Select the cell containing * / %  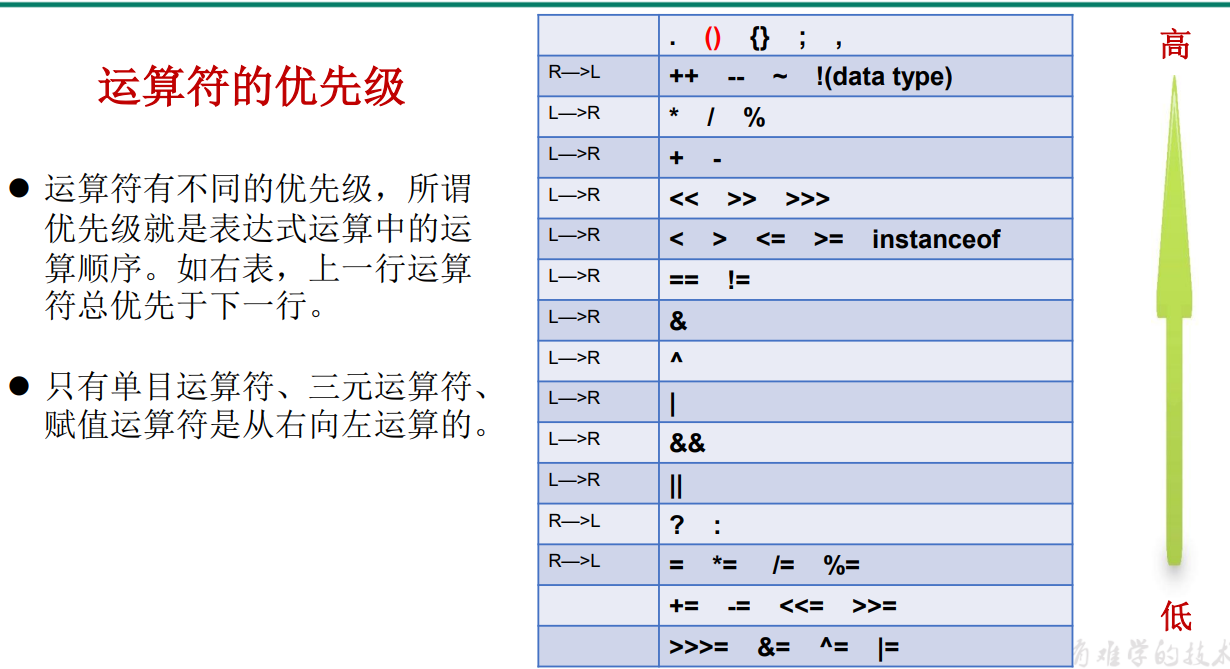coord(866,117)
